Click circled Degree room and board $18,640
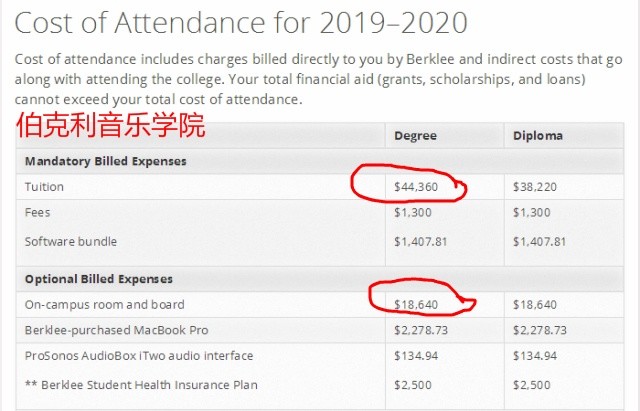Screen dimensions: 640x411 coord(416,304)
